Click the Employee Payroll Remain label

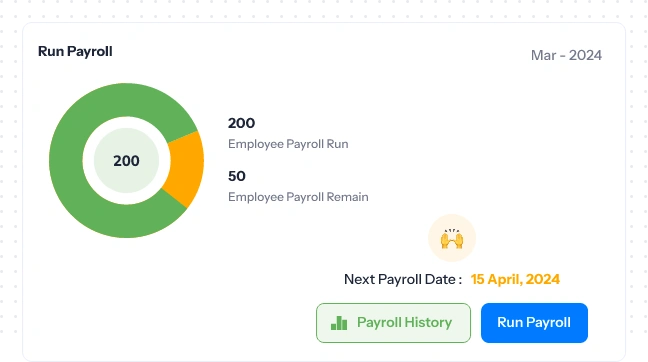click(x=298, y=197)
